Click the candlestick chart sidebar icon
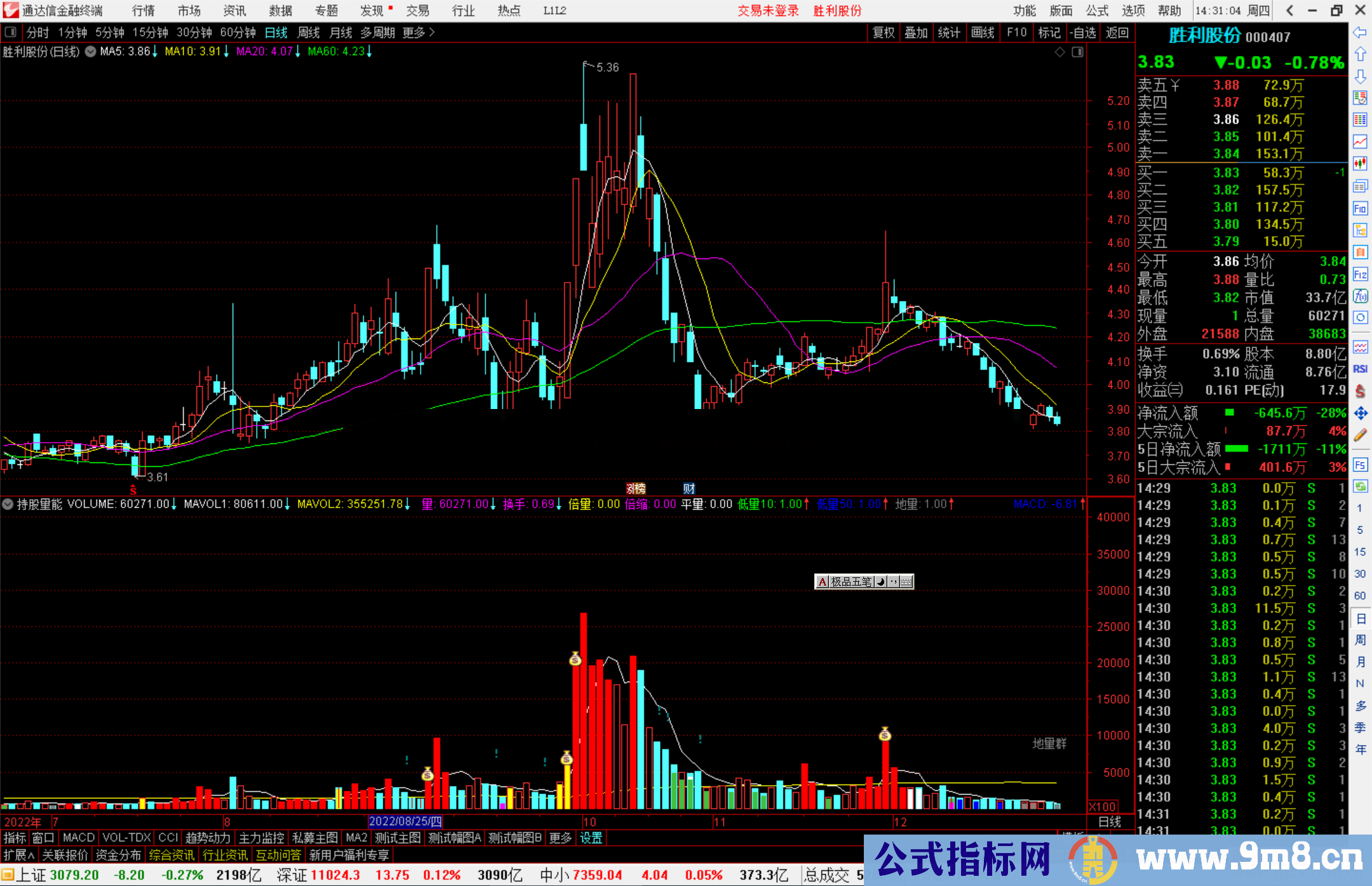The height and width of the screenshot is (886, 1372). 1360,164
